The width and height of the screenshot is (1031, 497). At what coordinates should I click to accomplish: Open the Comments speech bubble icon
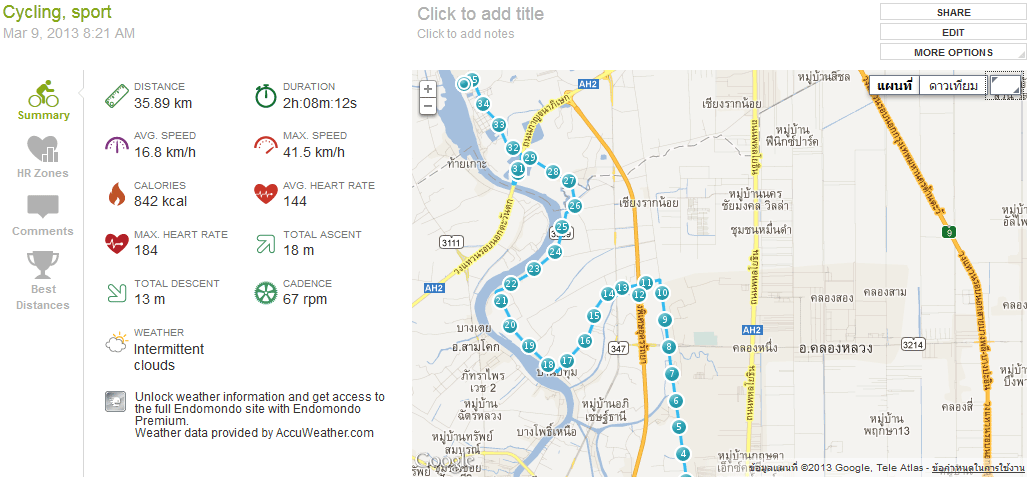coord(43,206)
